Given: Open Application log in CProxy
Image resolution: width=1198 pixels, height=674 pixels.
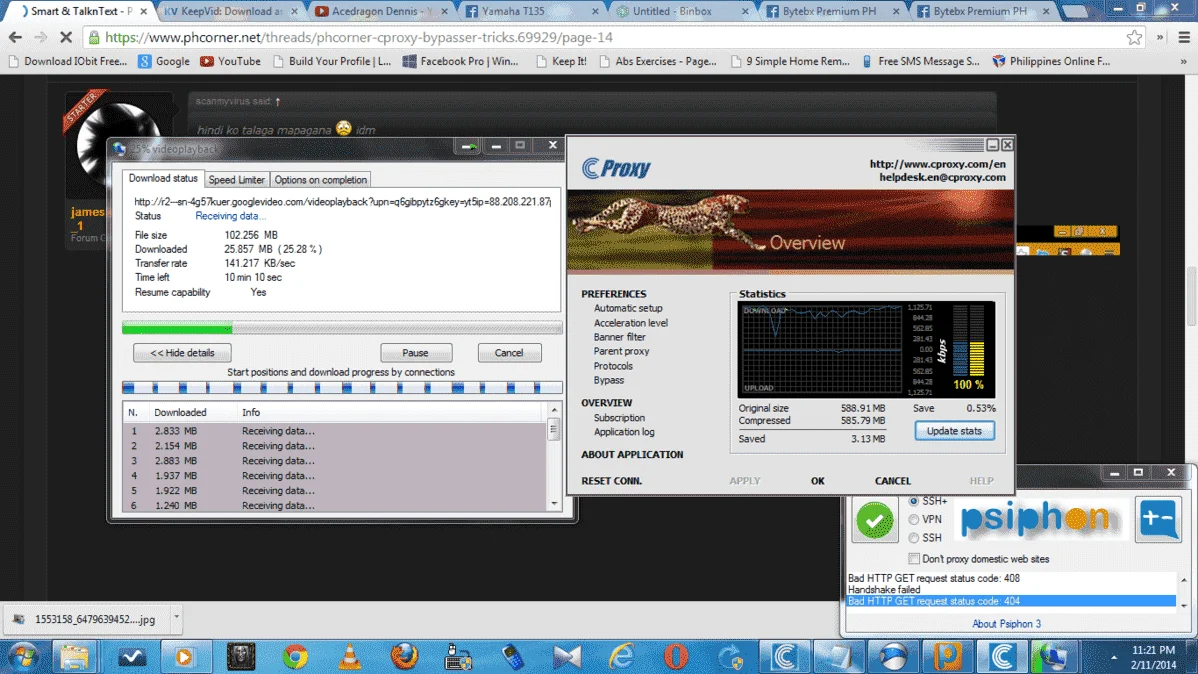Looking at the screenshot, I should (624, 432).
